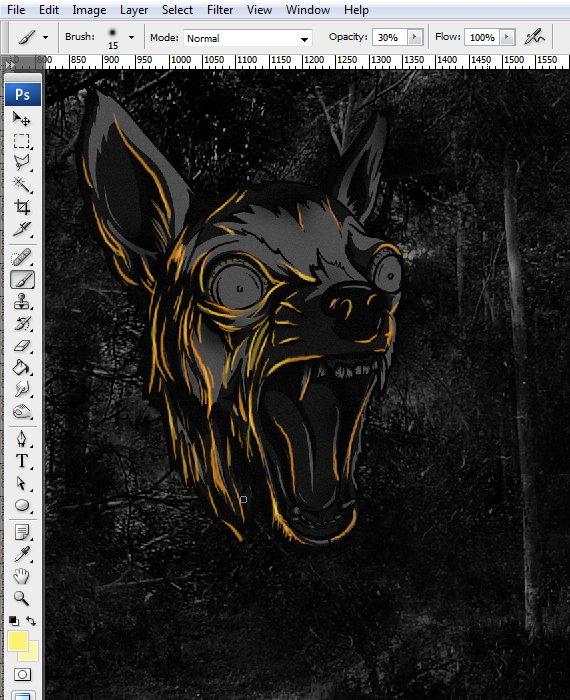Click the Opacity value field showing 30%
Screen dimensions: 570x700
(390, 38)
